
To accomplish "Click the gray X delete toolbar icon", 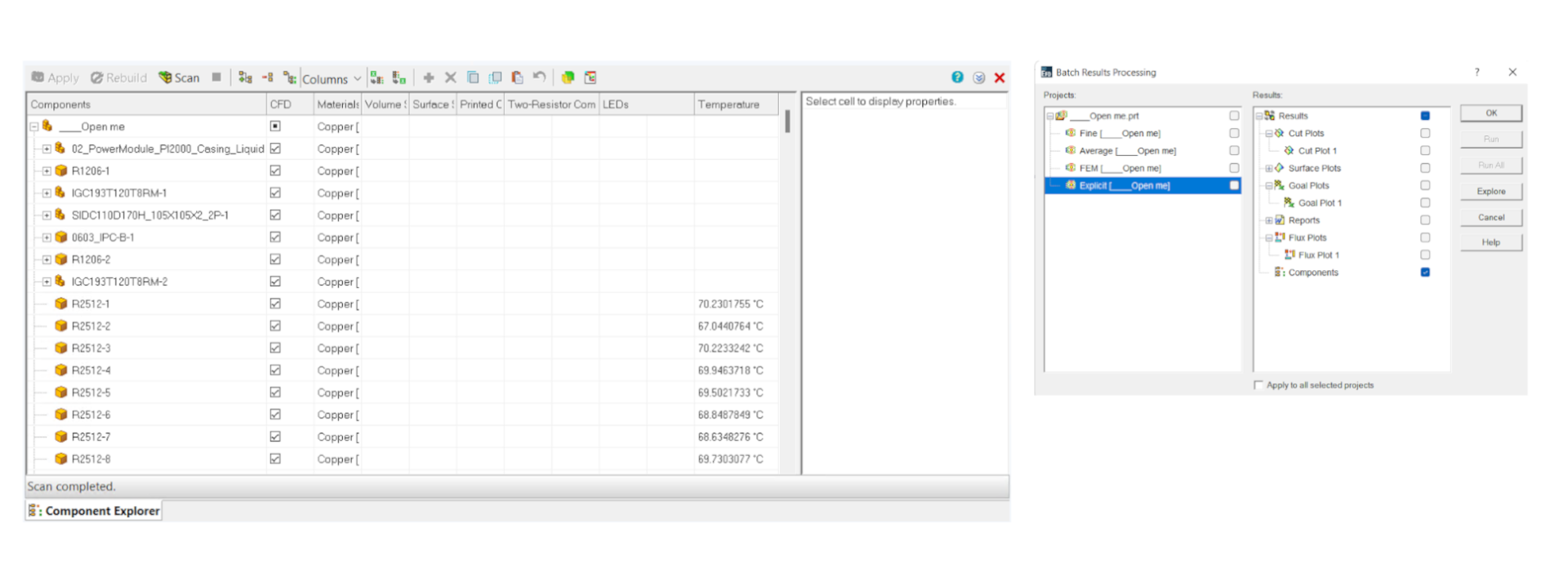I will (450, 78).
